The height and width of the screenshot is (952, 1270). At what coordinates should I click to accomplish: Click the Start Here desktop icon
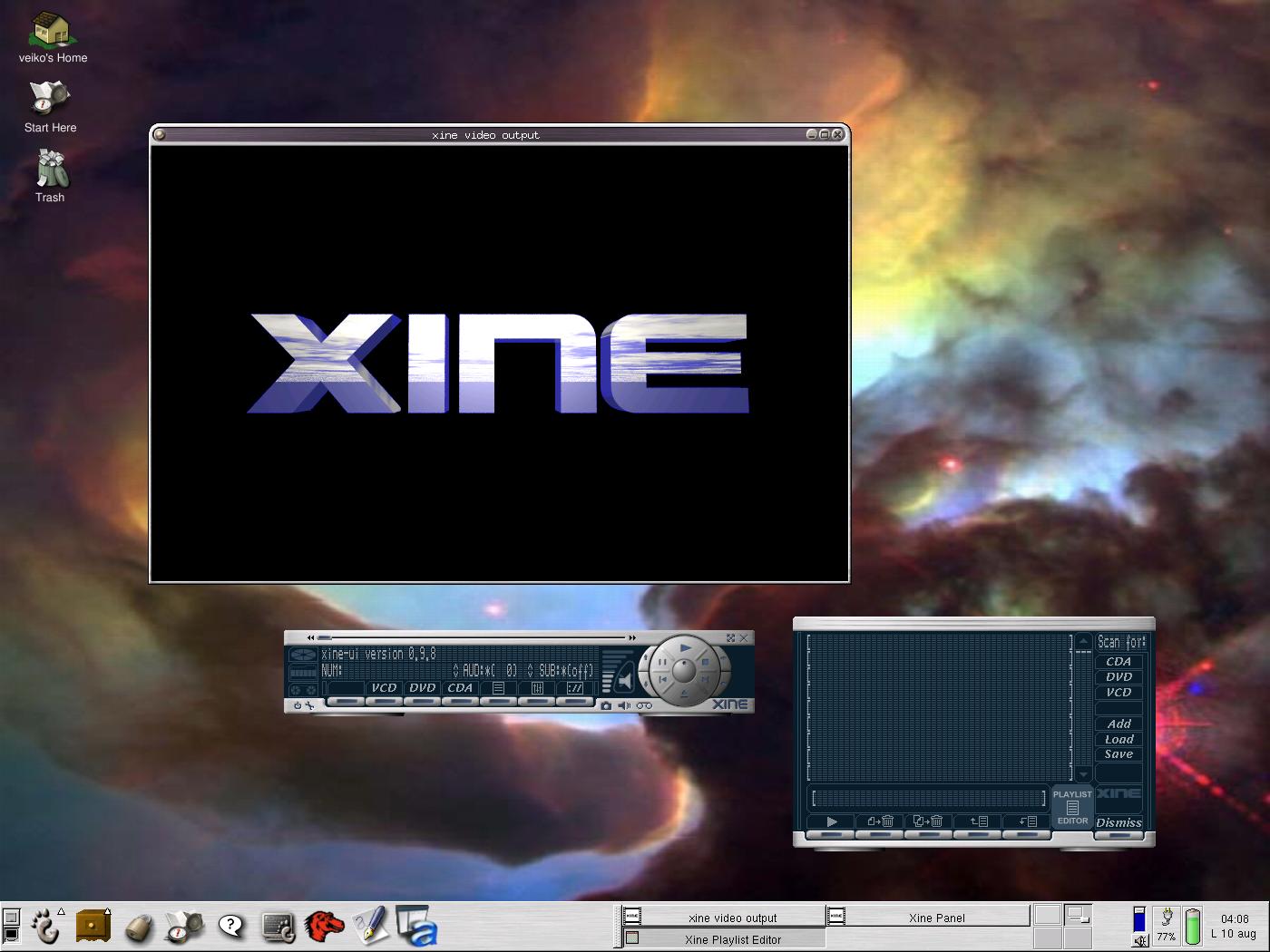tap(50, 107)
